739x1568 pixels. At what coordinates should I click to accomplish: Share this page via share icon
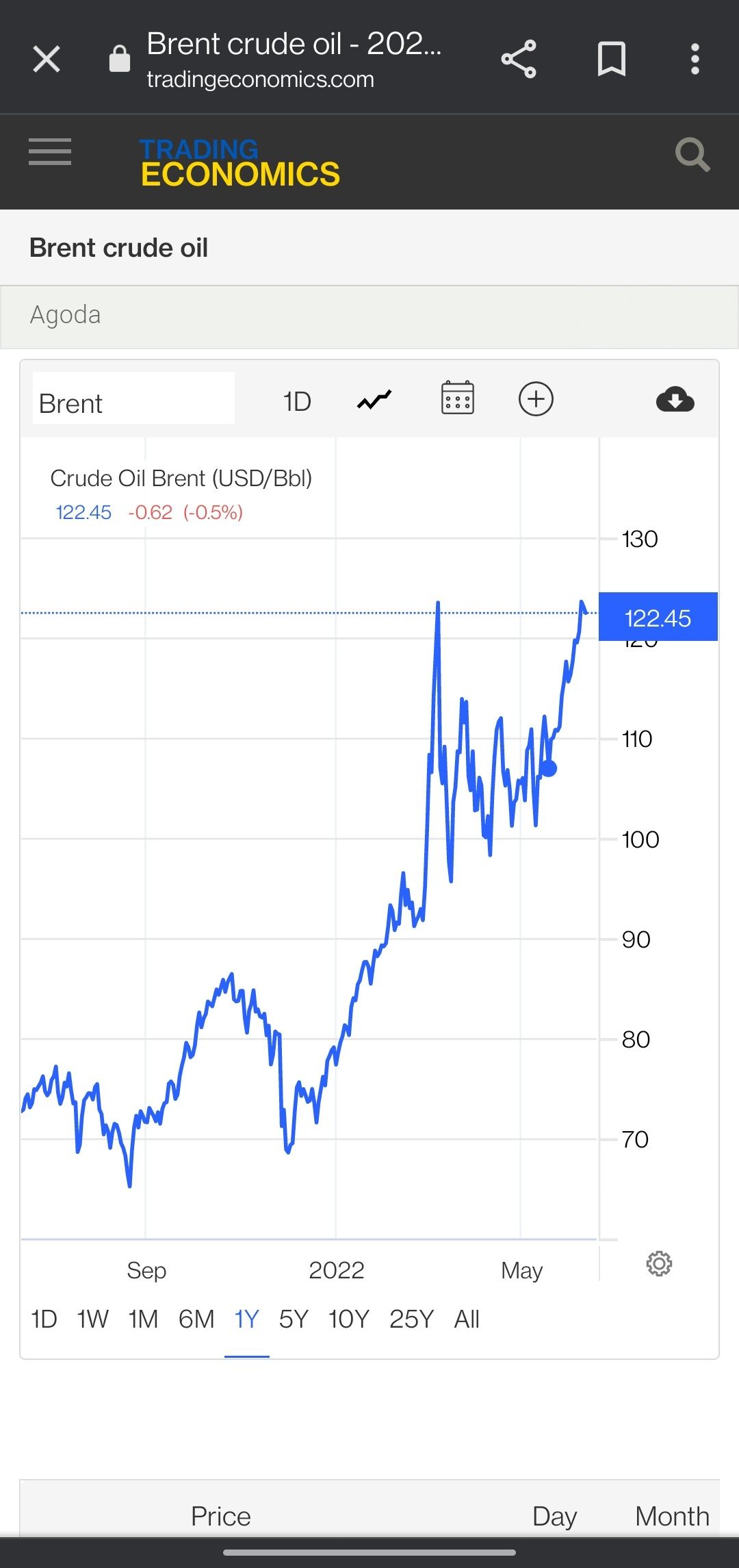(519, 60)
